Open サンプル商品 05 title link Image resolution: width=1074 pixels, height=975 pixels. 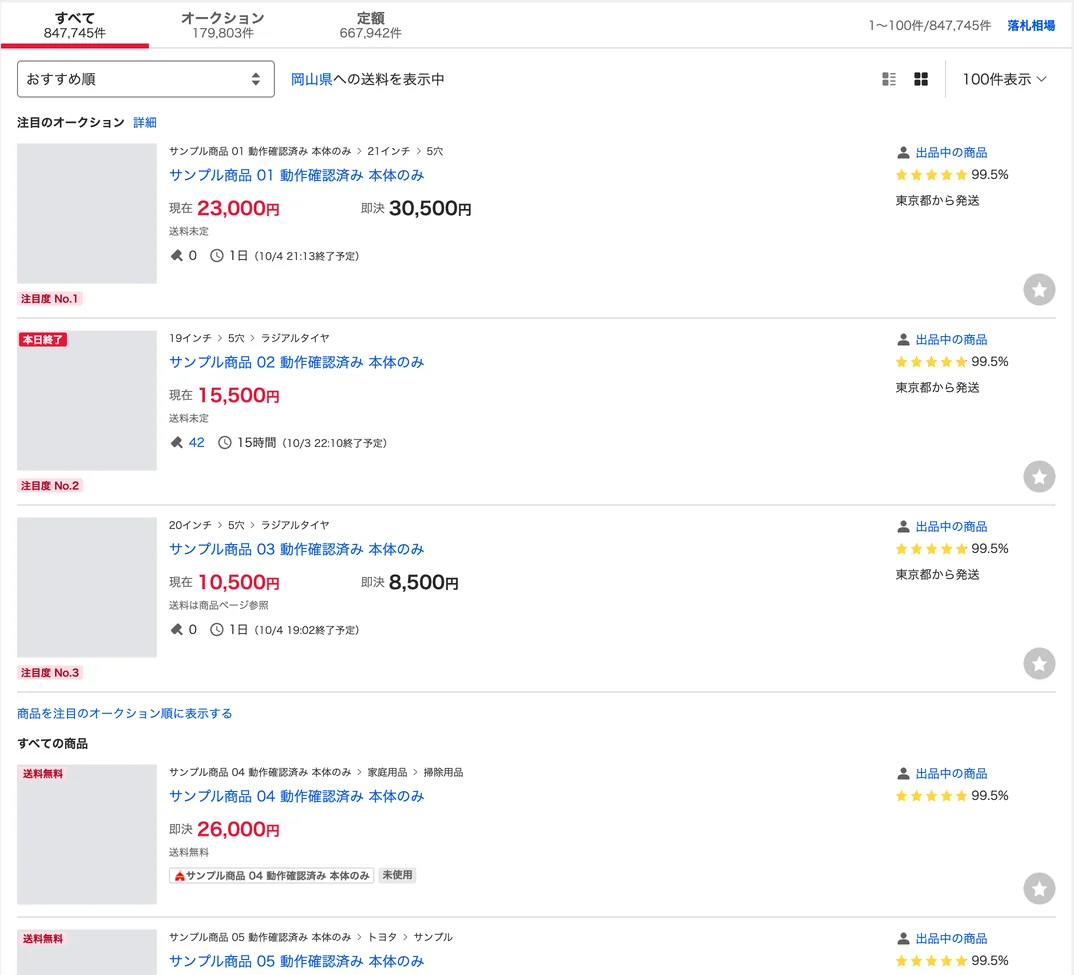pyautogui.click(x=297, y=961)
